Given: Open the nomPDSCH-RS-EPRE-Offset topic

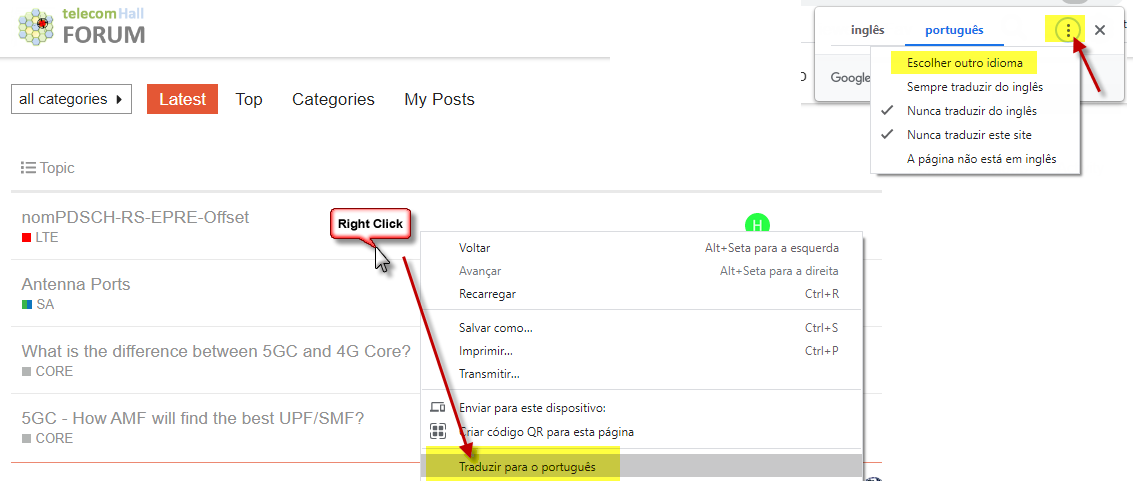Looking at the screenshot, I should 135,217.
